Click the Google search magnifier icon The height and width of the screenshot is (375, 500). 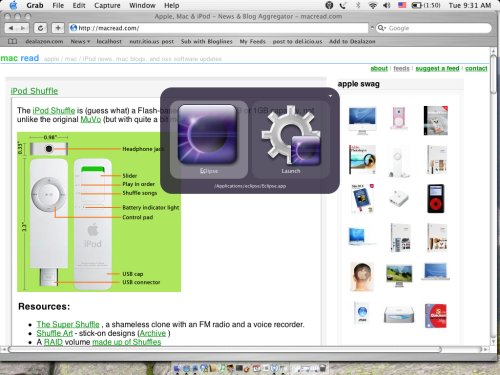tap(380, 28)
